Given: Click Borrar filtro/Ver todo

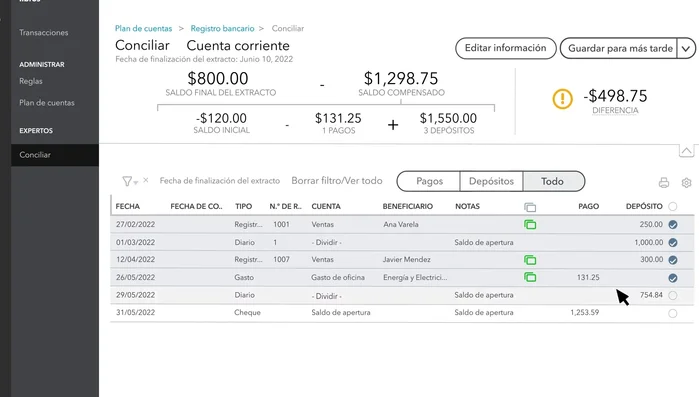Looking at the screenshot, I should tap(337, 180).
